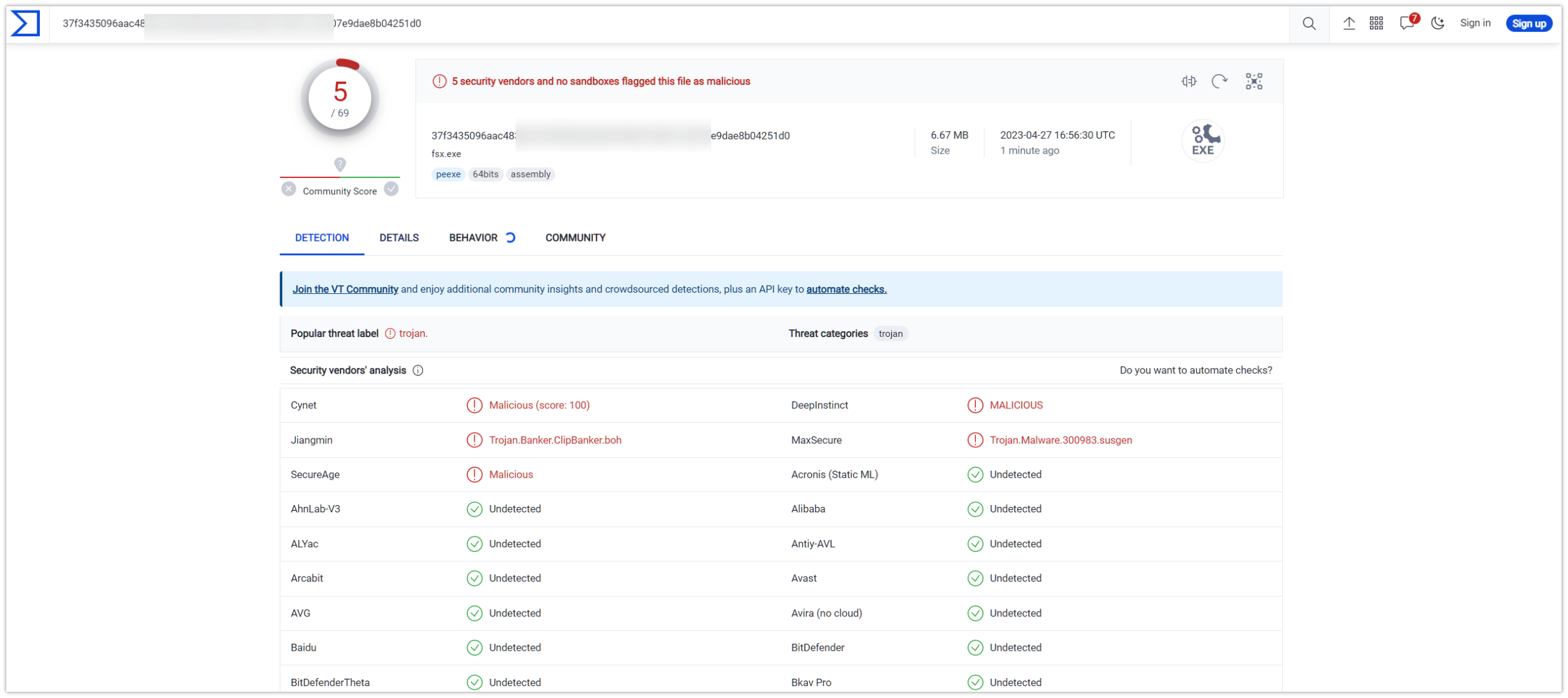Click the Baidu vendor name
Image resolution: width=1568 pixels, height=698 pixels.
303,648
